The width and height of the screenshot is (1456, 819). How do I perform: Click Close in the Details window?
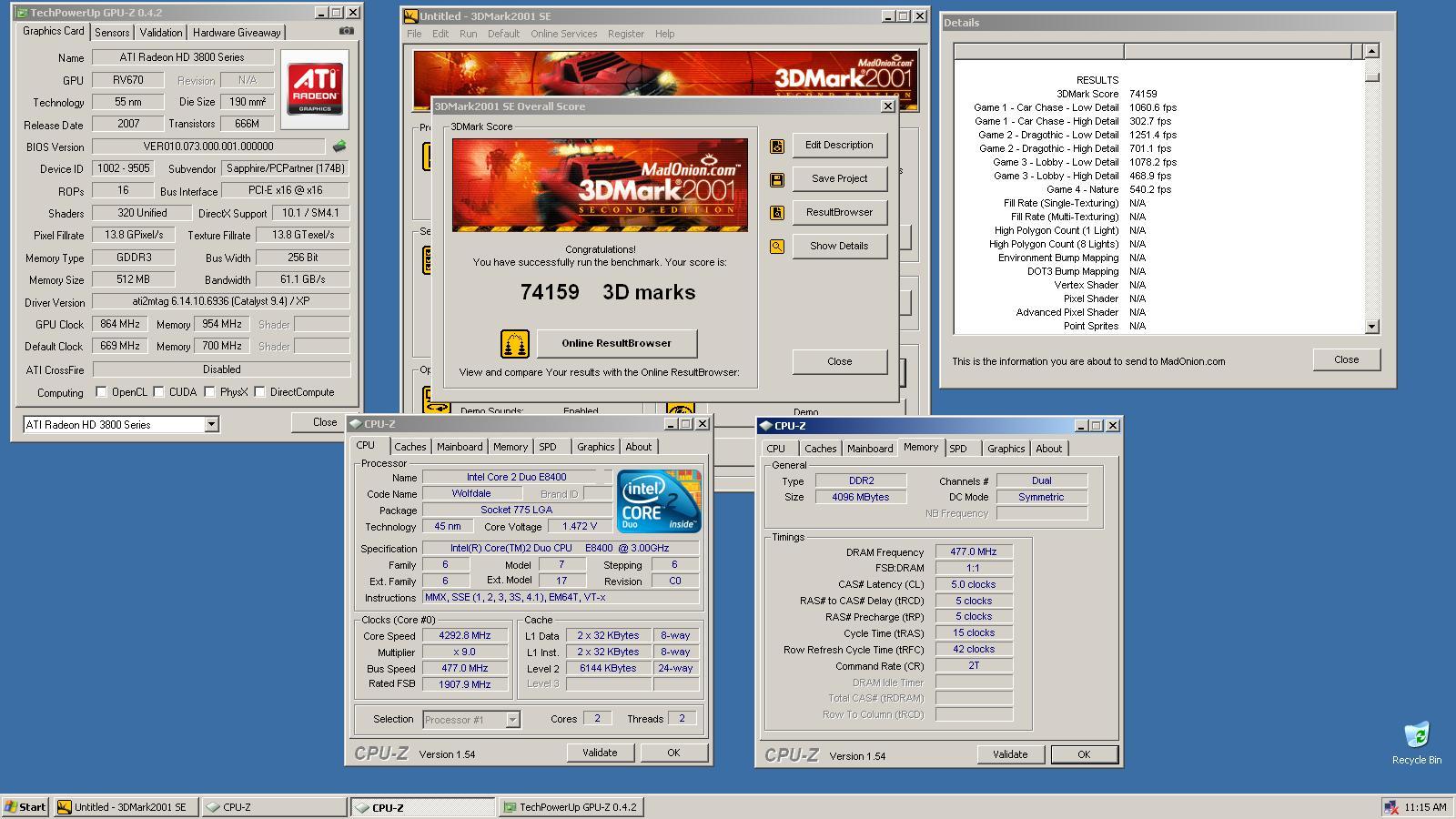(1346, 360)
